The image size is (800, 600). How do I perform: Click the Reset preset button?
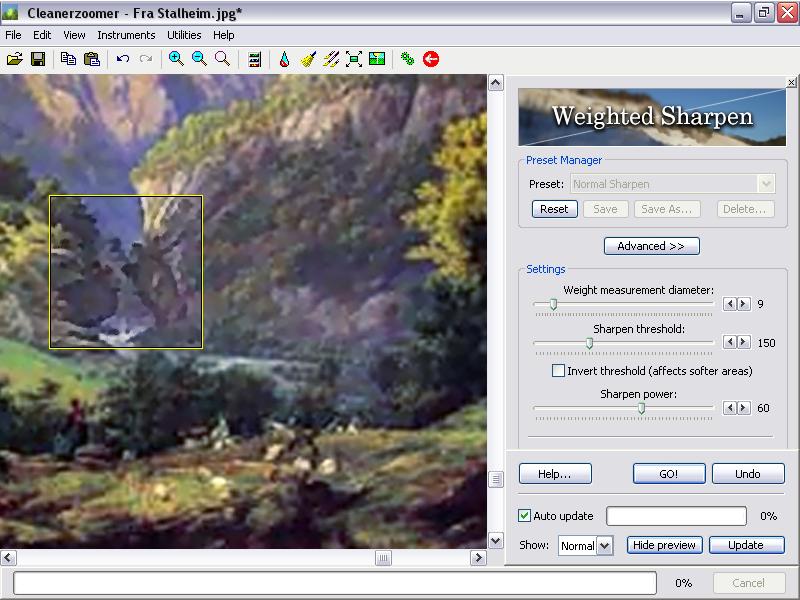[555, 209]
